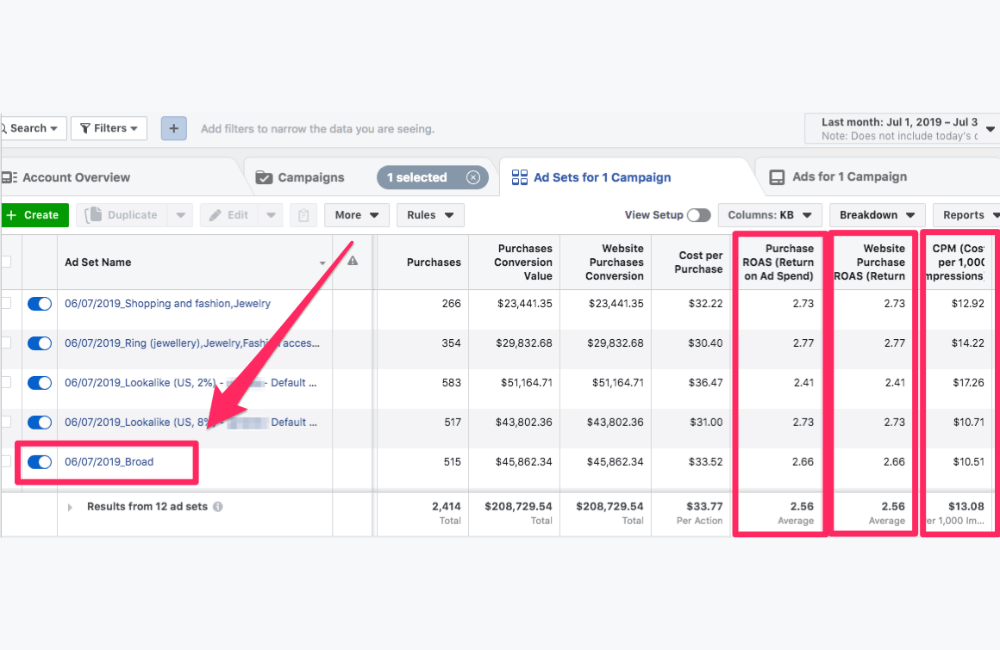Open 06/07/2019_Ring (jewellery) ad set link
The width and height of the screenshot is (1000, 650).
(192, 343)
